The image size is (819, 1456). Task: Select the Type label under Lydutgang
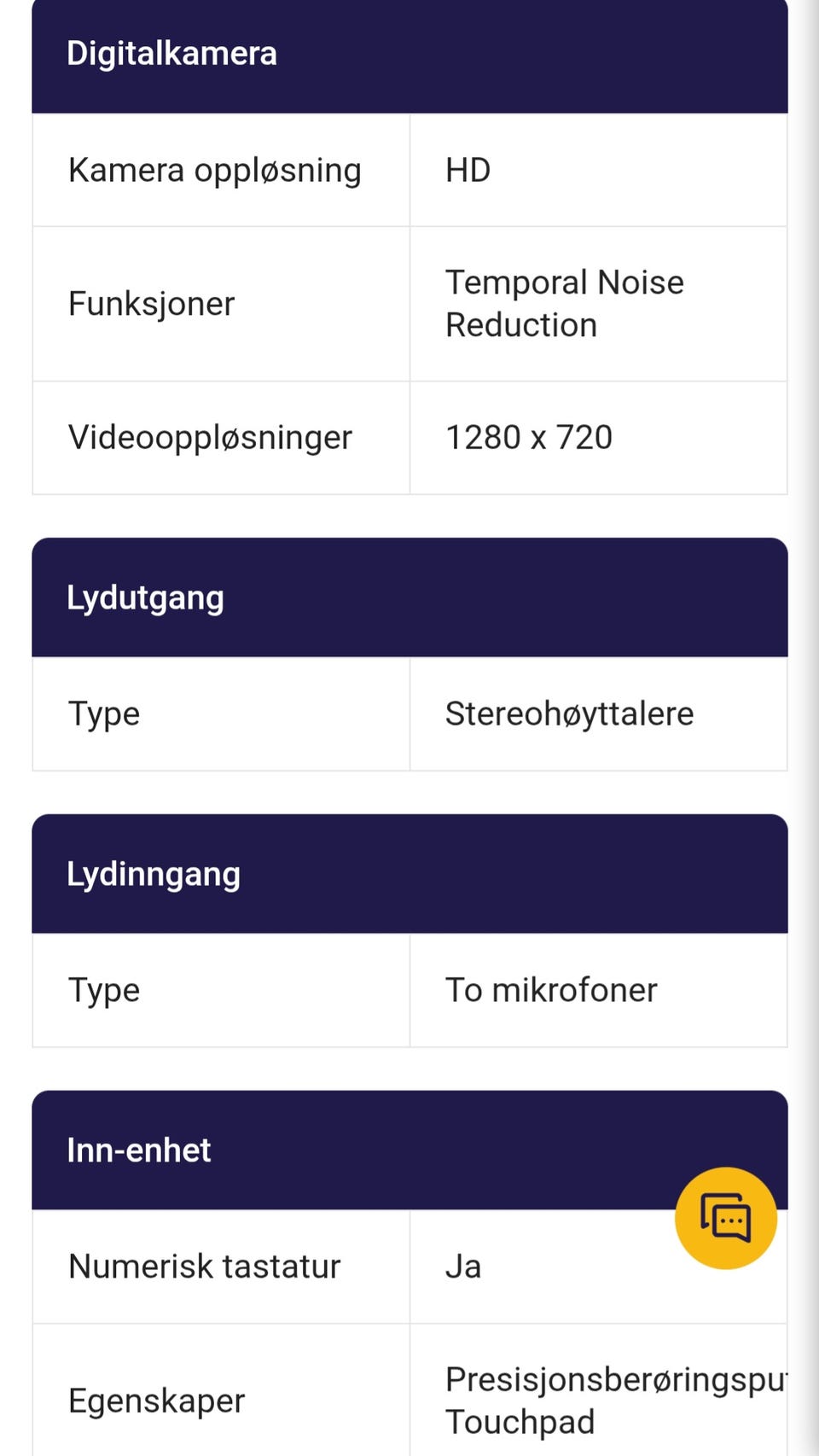pyautogui.click(x=104, y=714)
